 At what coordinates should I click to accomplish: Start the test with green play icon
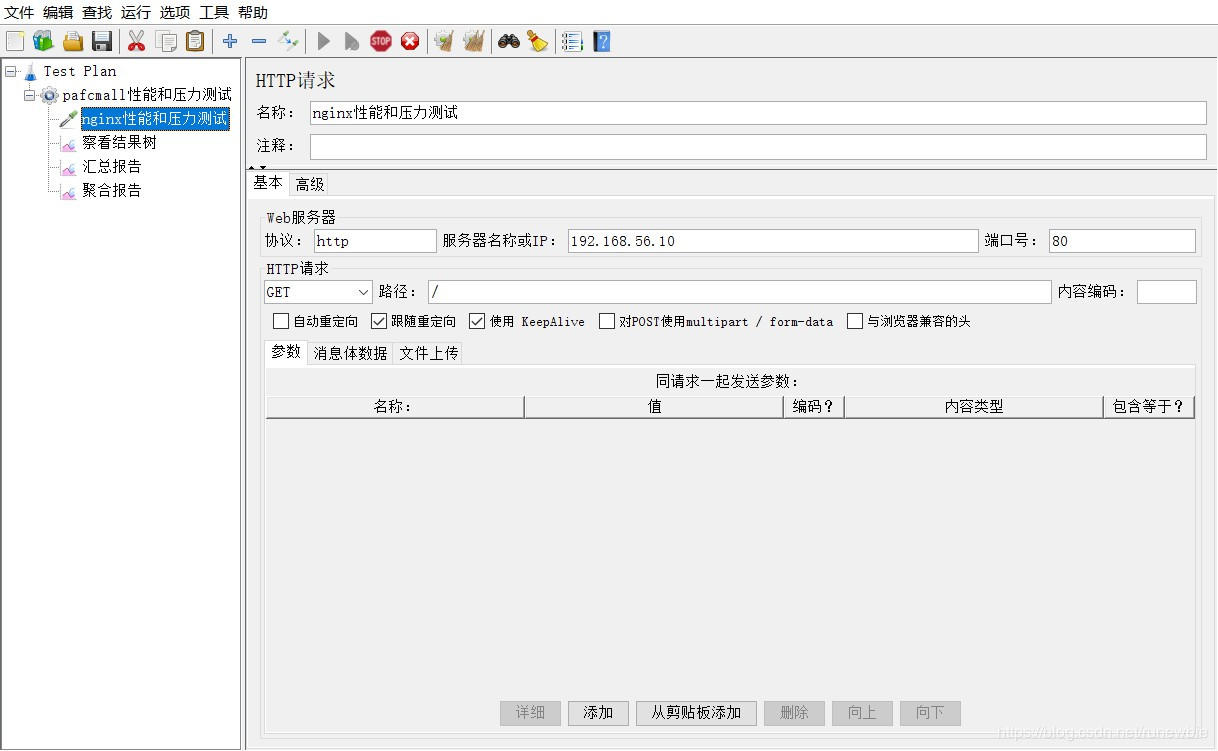point(324,41)
